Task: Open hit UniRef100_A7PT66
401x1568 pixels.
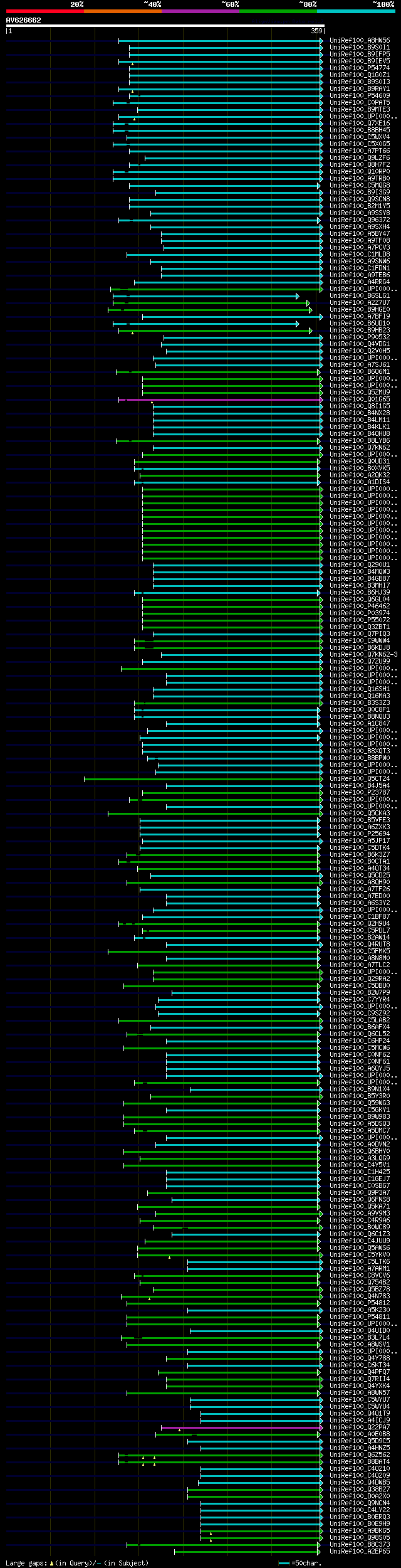Action: tap(360, 151)
